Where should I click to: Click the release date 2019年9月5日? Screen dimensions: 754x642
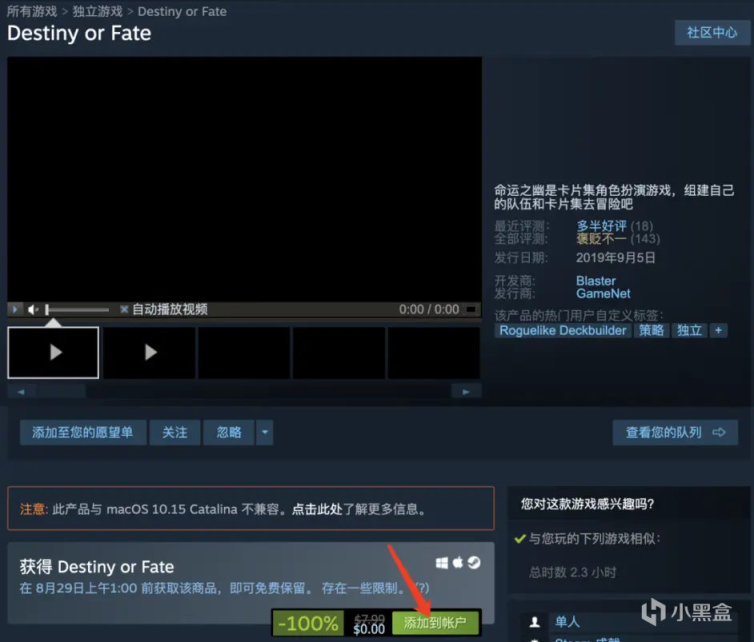click(616, 257)
